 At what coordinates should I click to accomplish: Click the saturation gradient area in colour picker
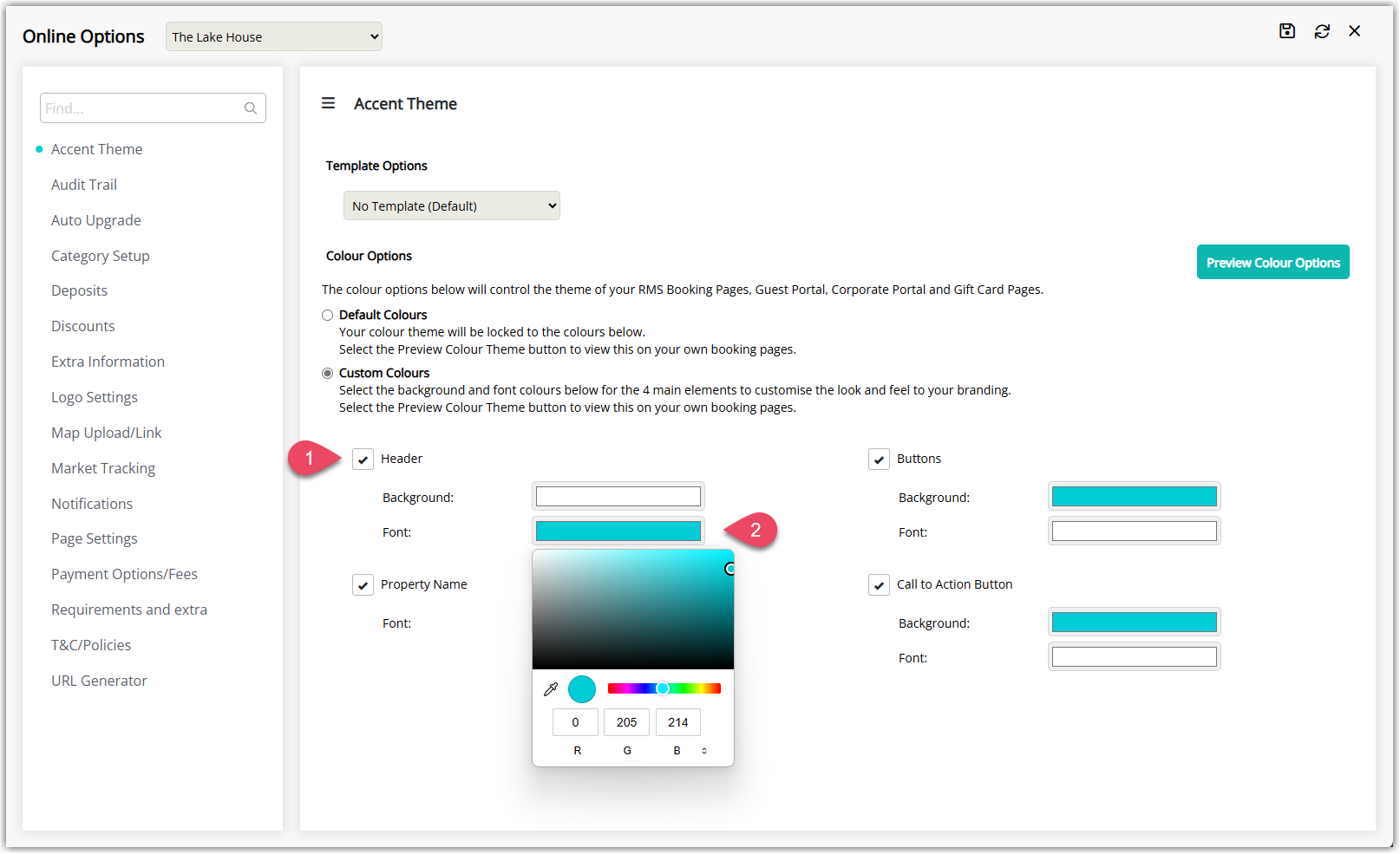633,610
